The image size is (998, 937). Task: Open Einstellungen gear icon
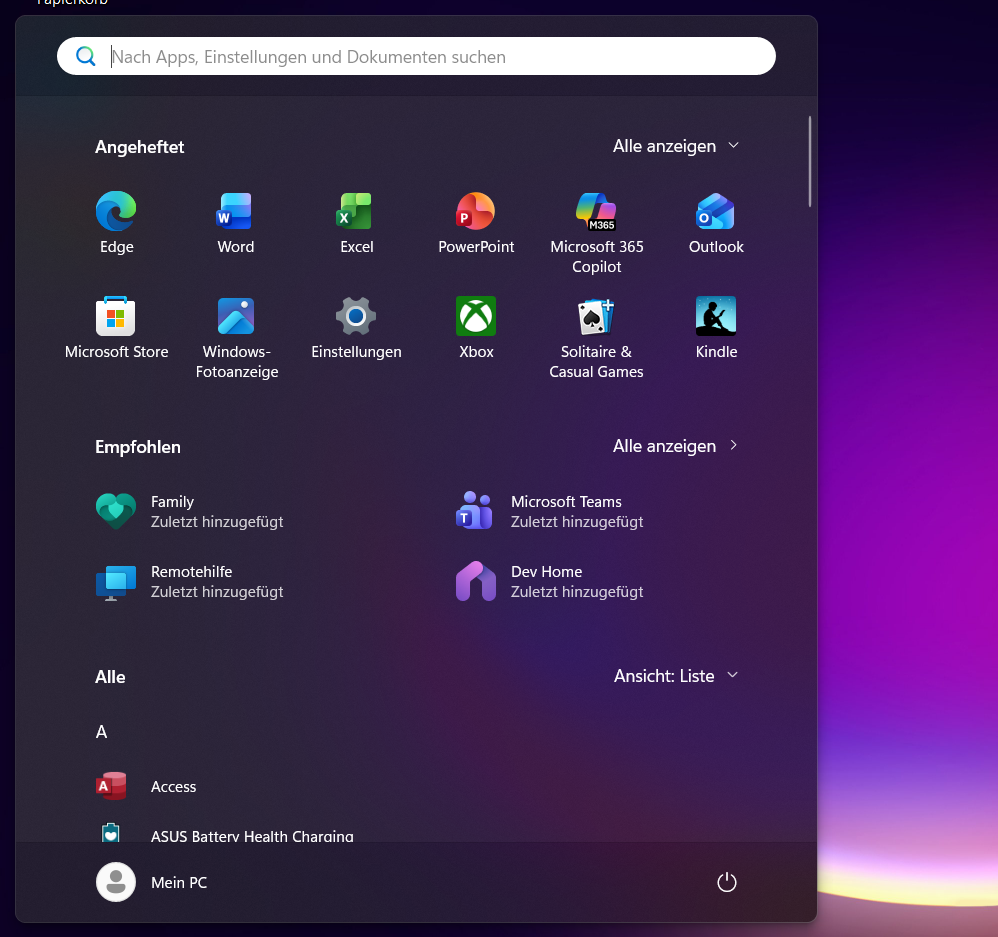pyautogui.click(x=356, y=316)
